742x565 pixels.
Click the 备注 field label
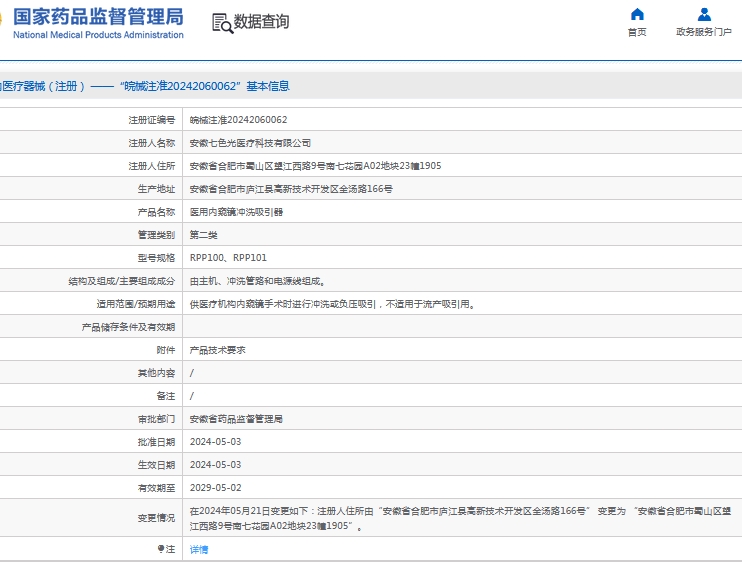[166, 396]
